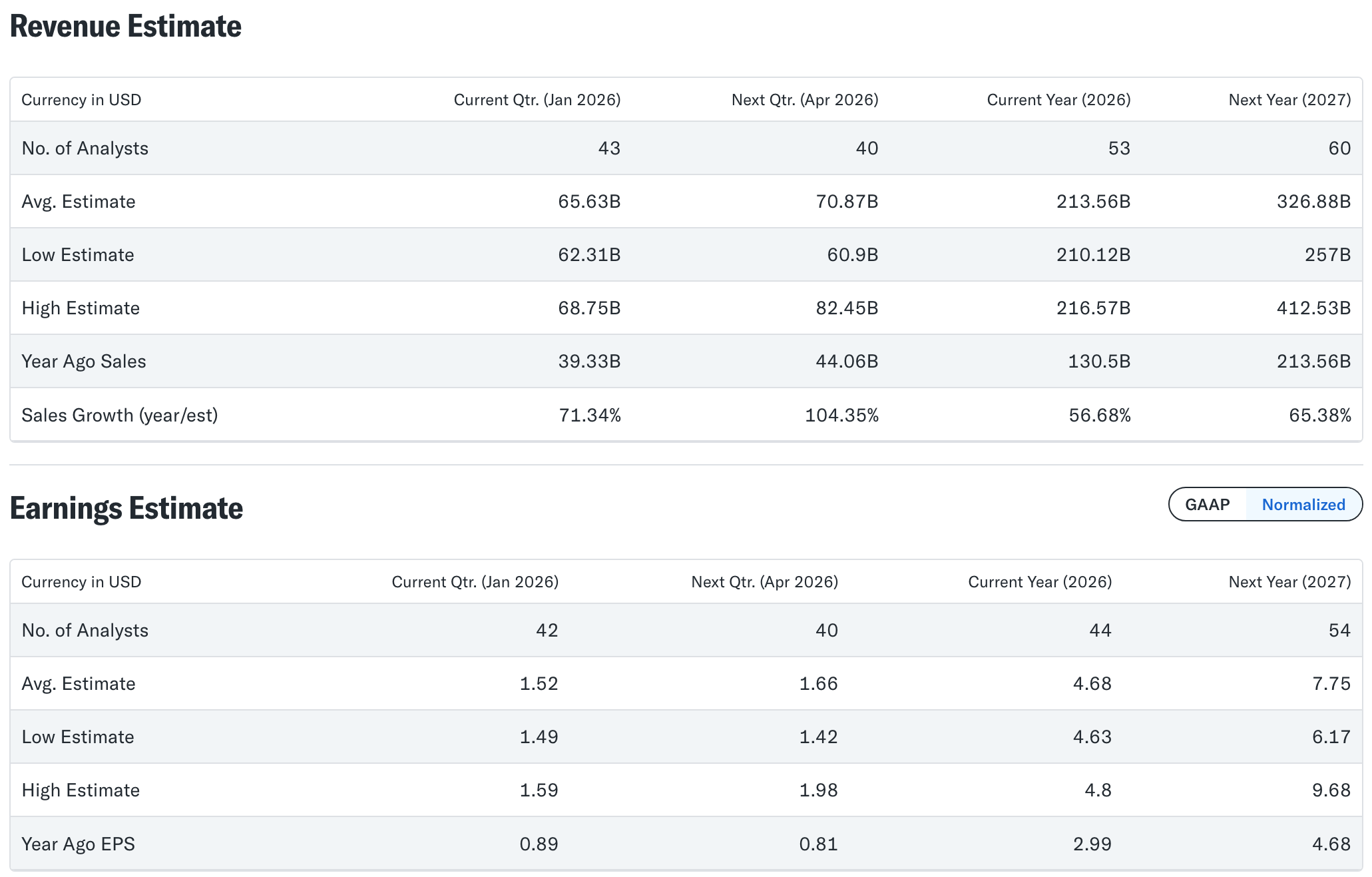1372x877 pixels.
Task: Click EPS high estimate 9.68
Action: (x=1331, y=790)
